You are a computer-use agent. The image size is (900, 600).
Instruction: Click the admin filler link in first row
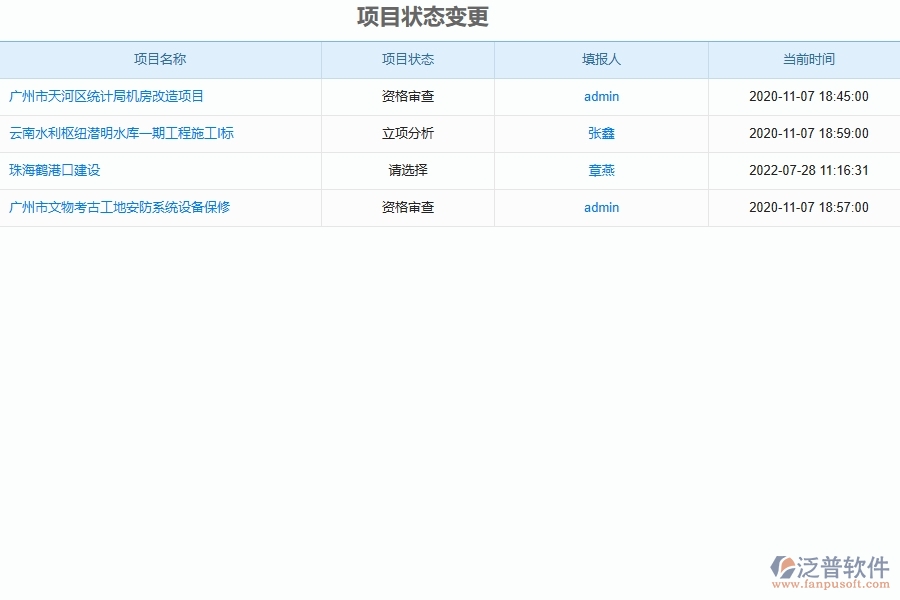[x=600, y=96]
